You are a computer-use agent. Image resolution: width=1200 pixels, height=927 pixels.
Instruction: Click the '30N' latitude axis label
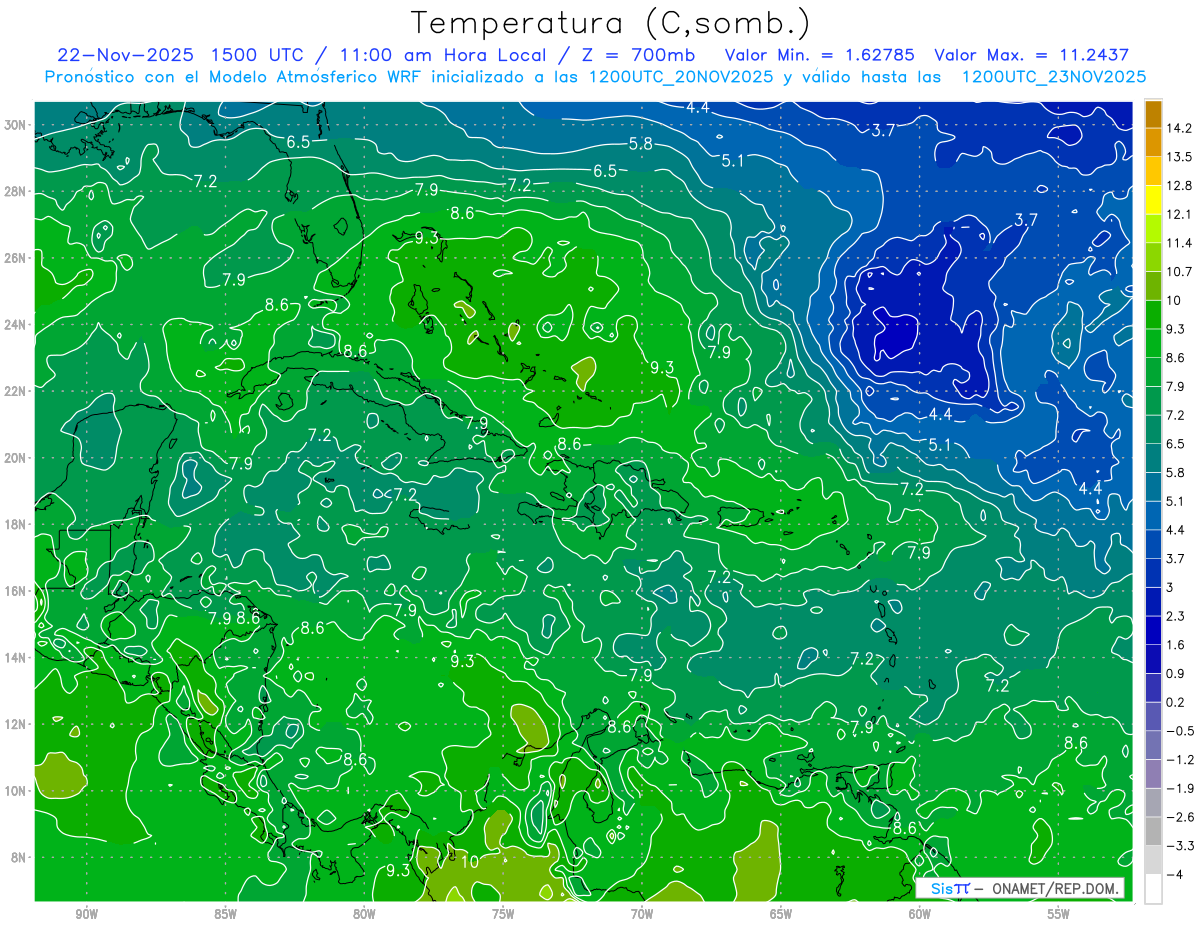tap(17, 125)
